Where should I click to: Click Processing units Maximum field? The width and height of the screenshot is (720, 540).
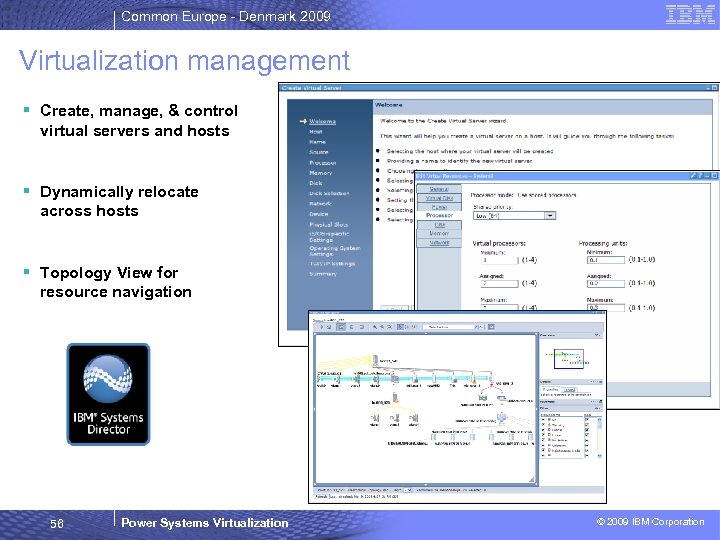[x=606, y=307]
